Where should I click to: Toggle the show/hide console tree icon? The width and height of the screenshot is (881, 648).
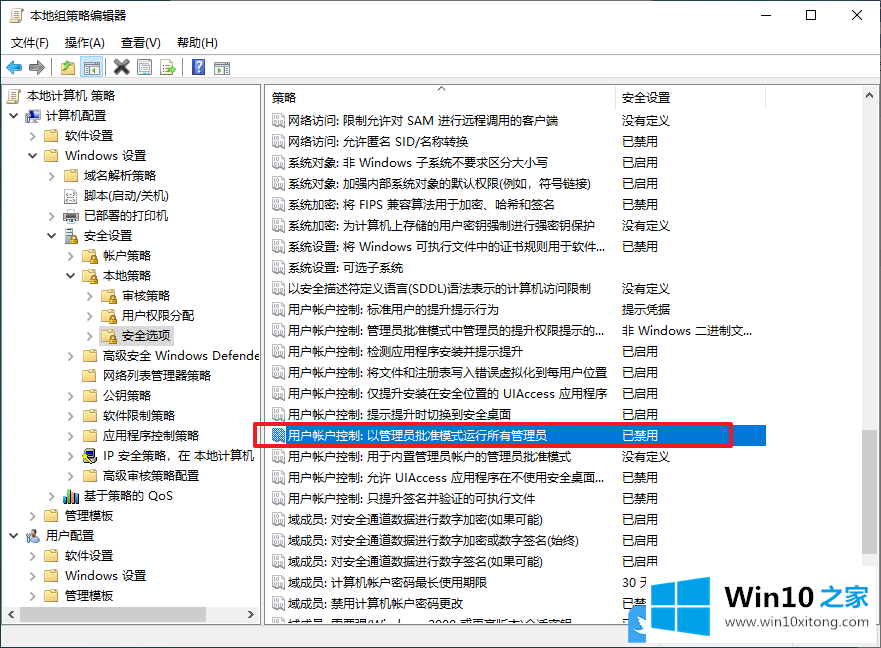[x=92, y=68]
